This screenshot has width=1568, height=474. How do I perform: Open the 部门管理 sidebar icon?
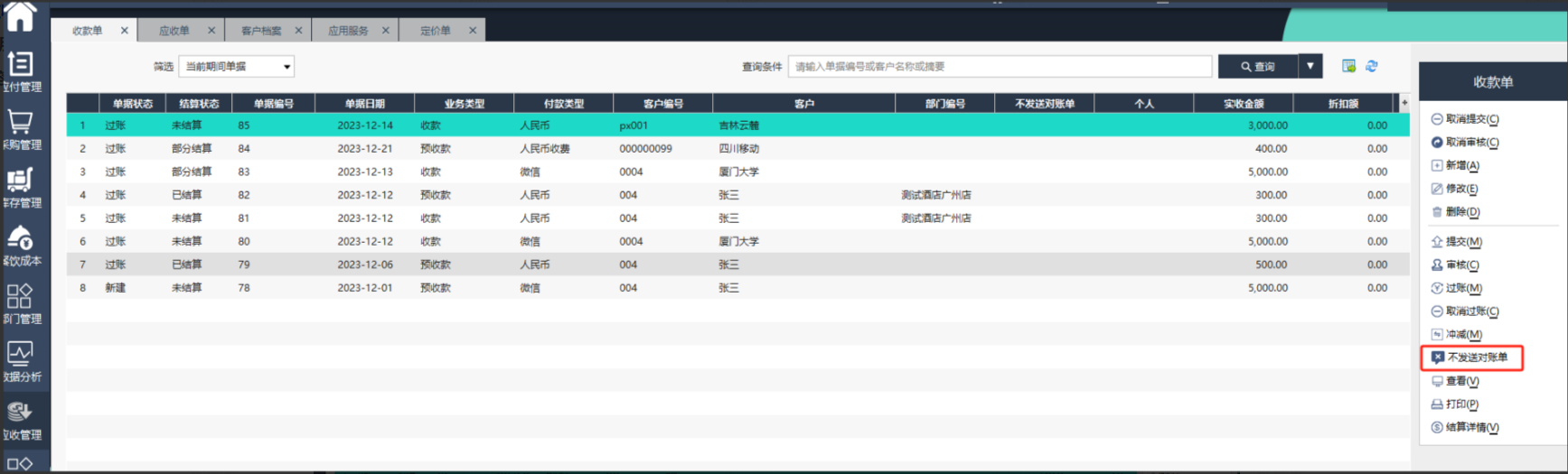pyautogui.click(x=20, y=297)
